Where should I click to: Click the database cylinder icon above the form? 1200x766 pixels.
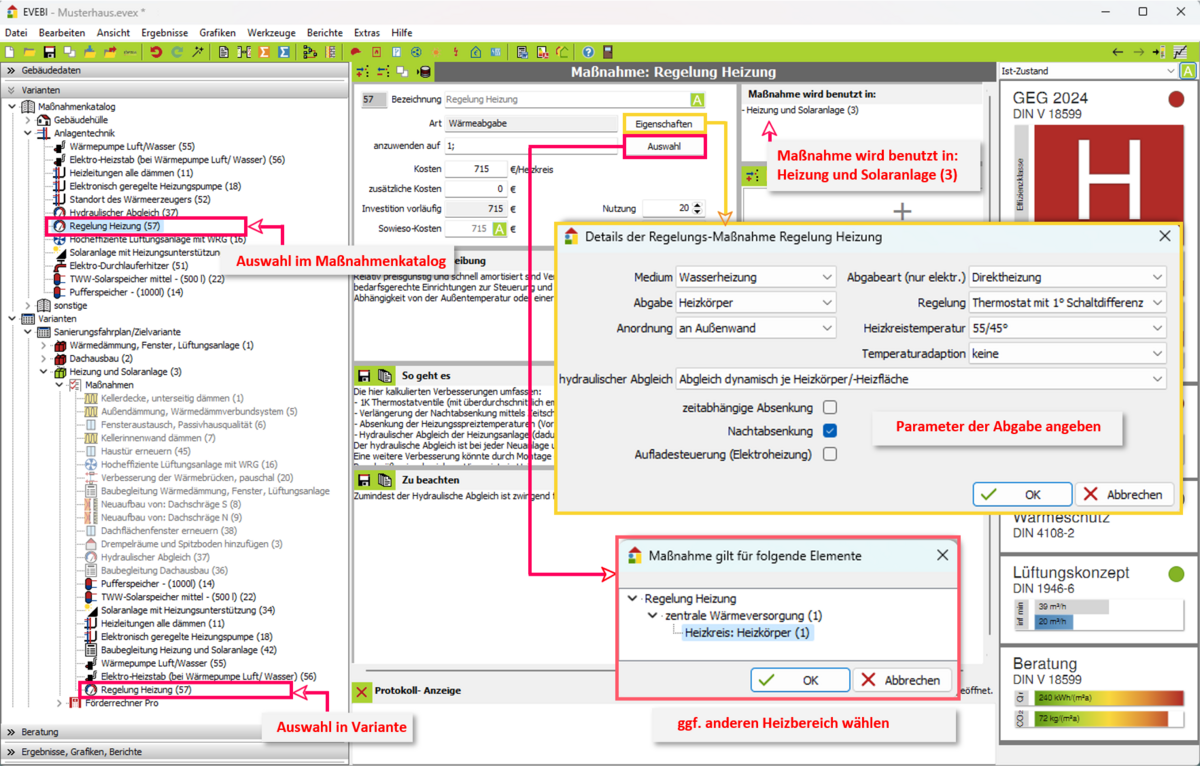424,72
